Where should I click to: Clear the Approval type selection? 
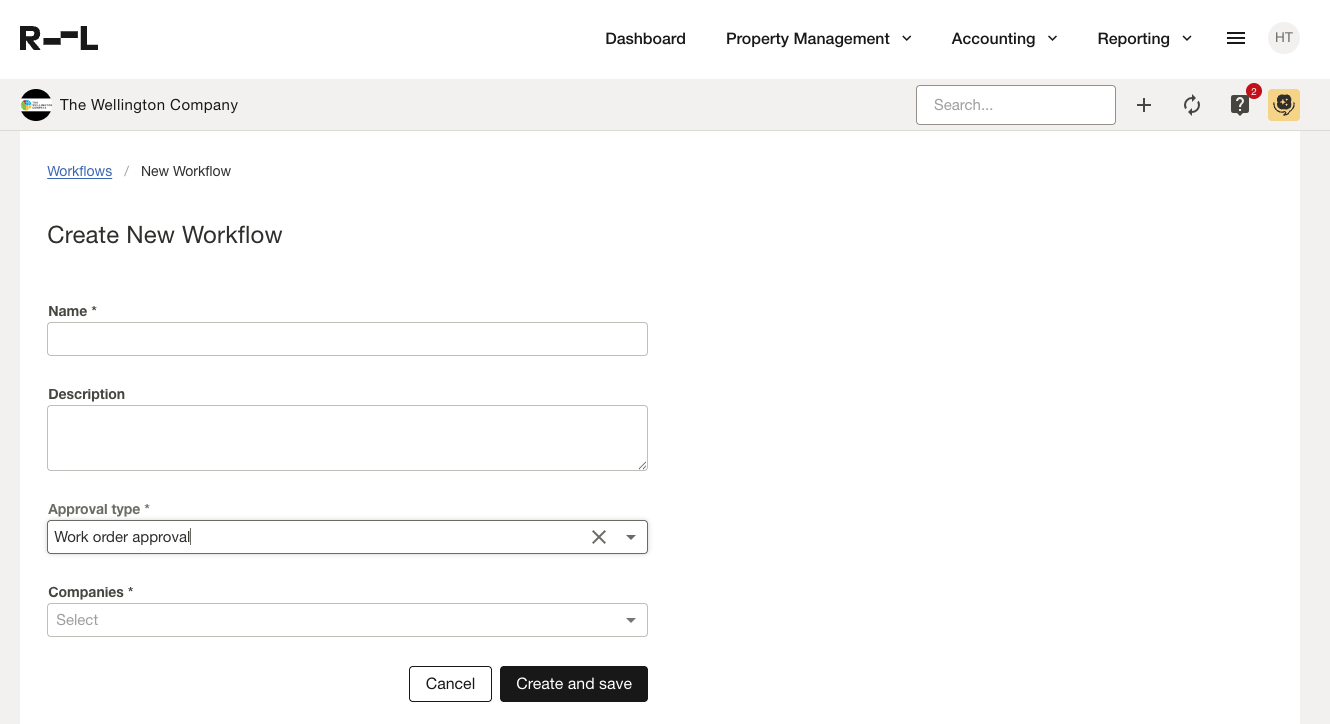click(599, 537)
